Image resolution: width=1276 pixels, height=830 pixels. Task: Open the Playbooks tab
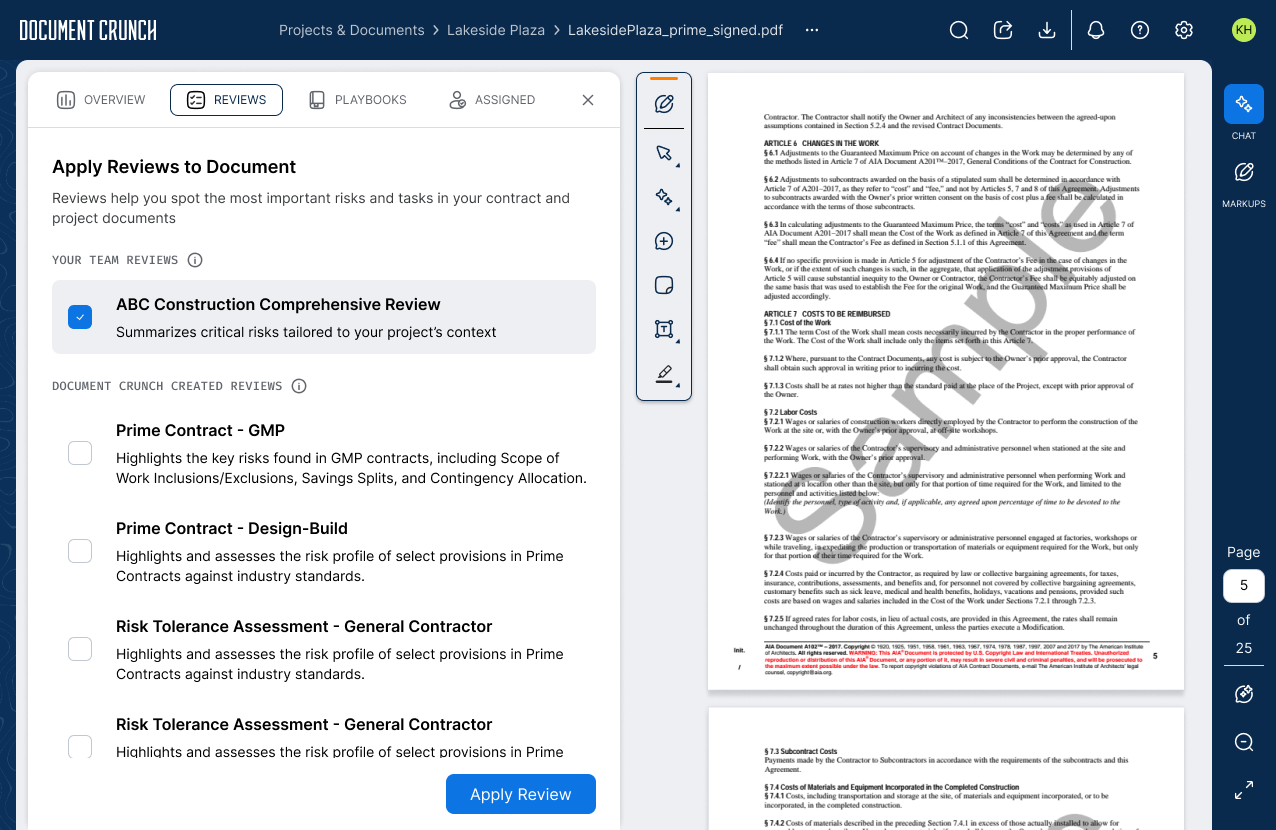(x=357, y=100)
